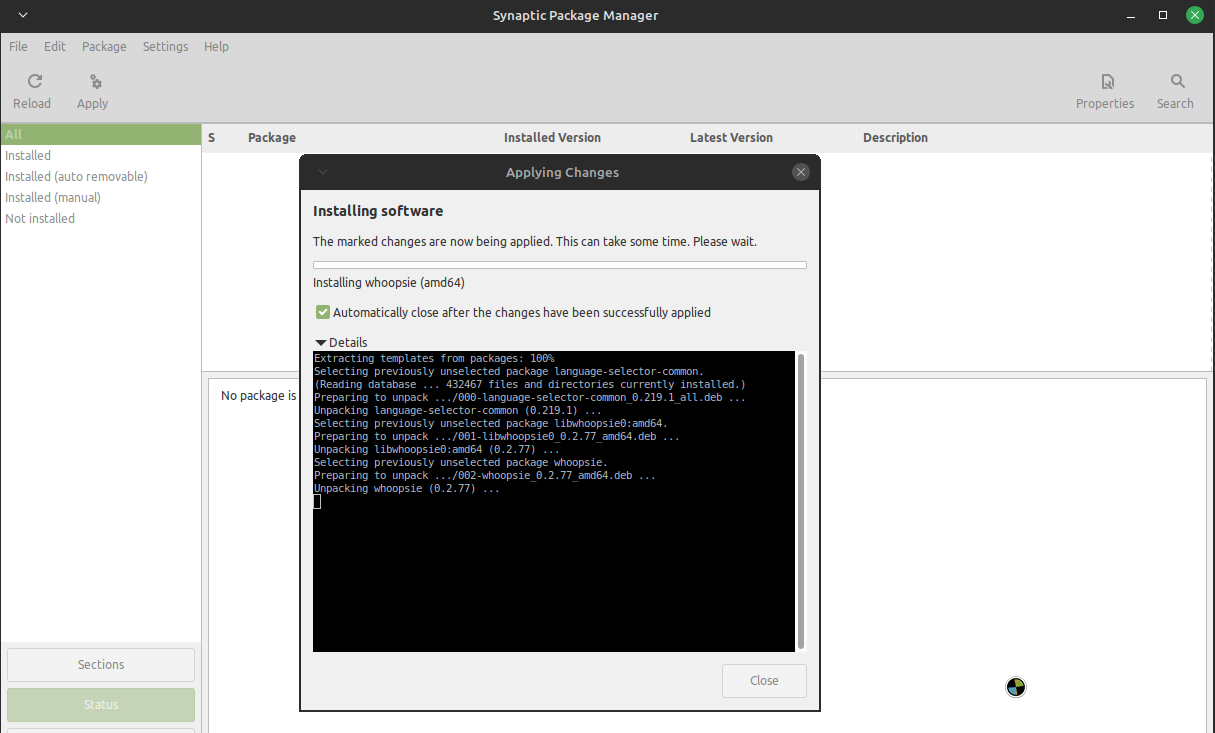1215x733 pixels.
Task: Open the Edit menu
Action: coord(55,46)
